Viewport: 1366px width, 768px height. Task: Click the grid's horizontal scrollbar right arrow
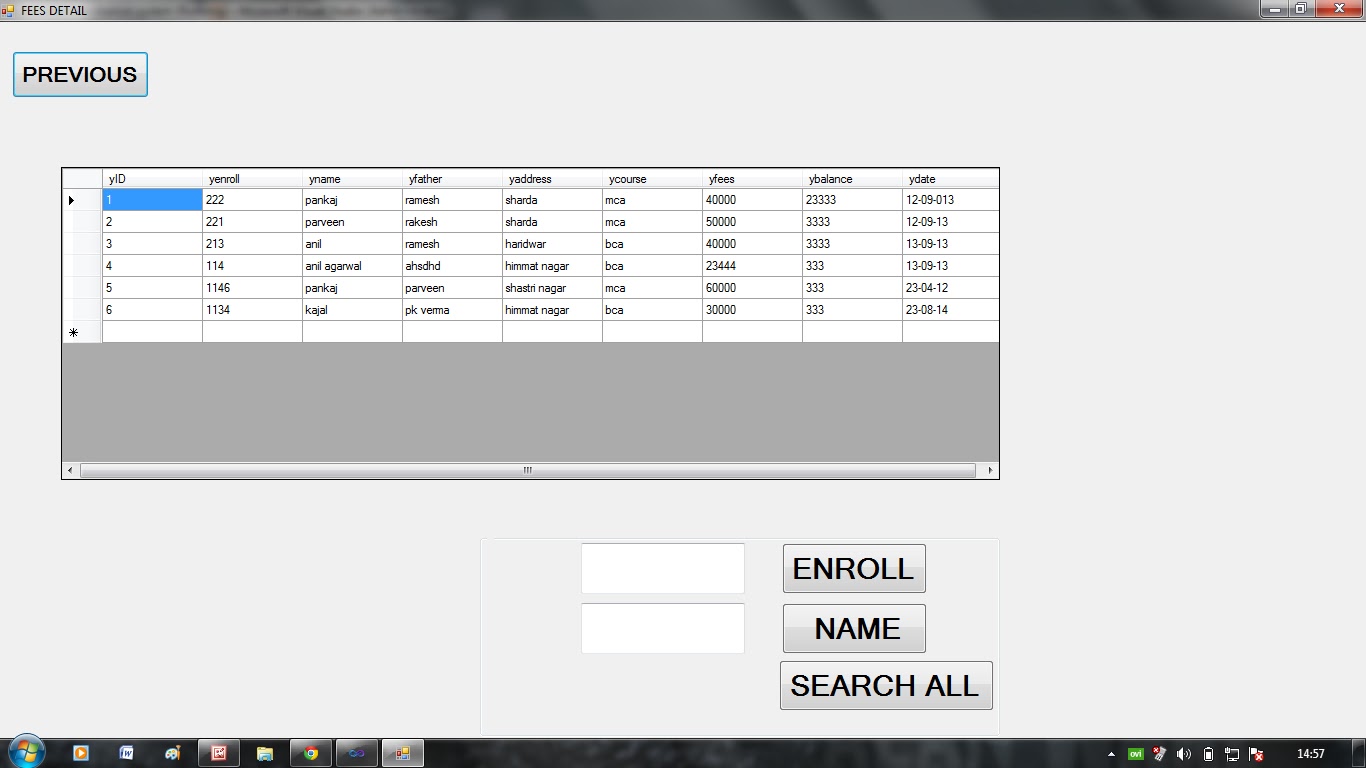coord(990,469)
